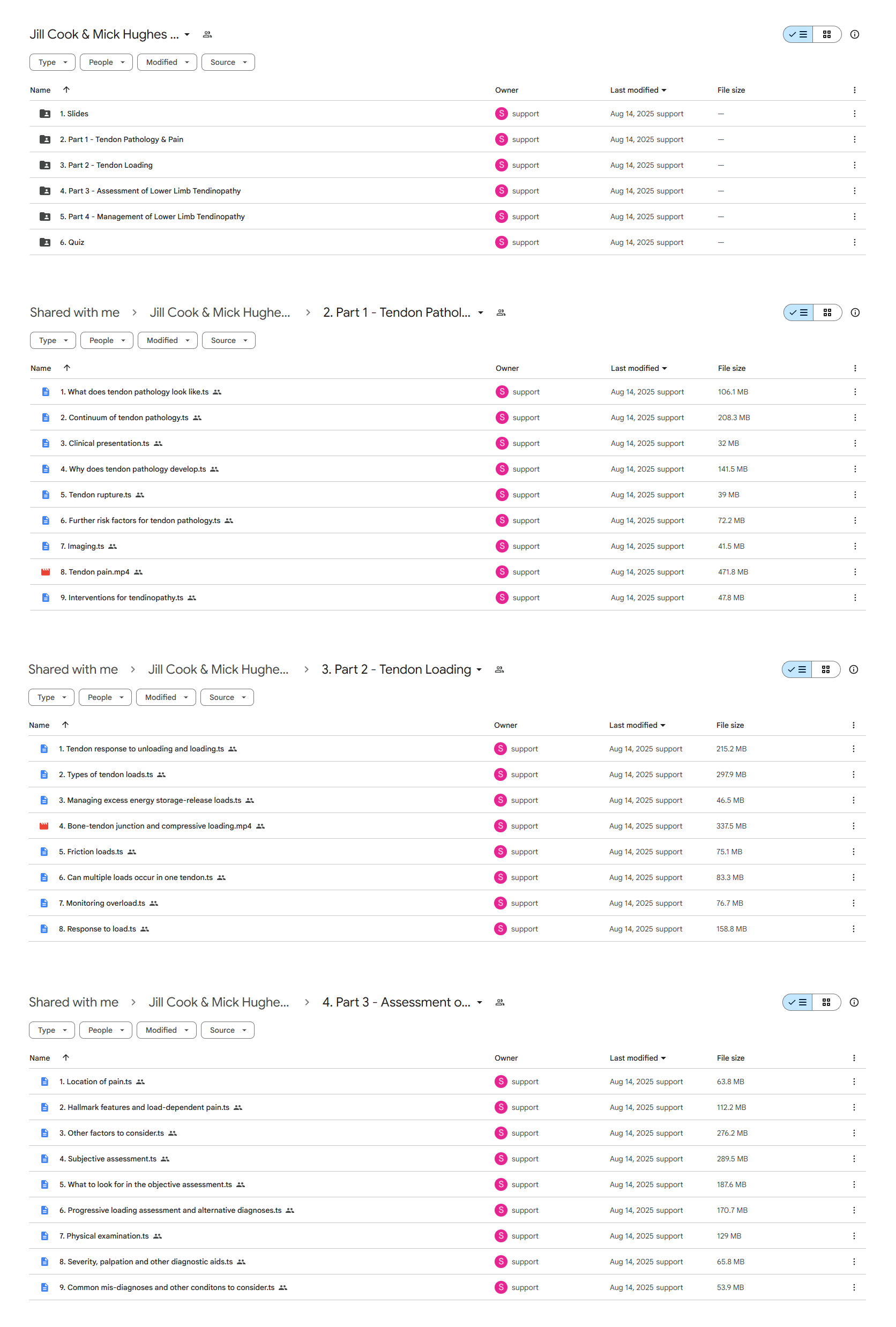This screenshot has height=1327, width=896.
Task: Go to 'Jill Cook & Mick Hughe...' in Part 2 breadcrumb
Action: click(x=218, y=669)
